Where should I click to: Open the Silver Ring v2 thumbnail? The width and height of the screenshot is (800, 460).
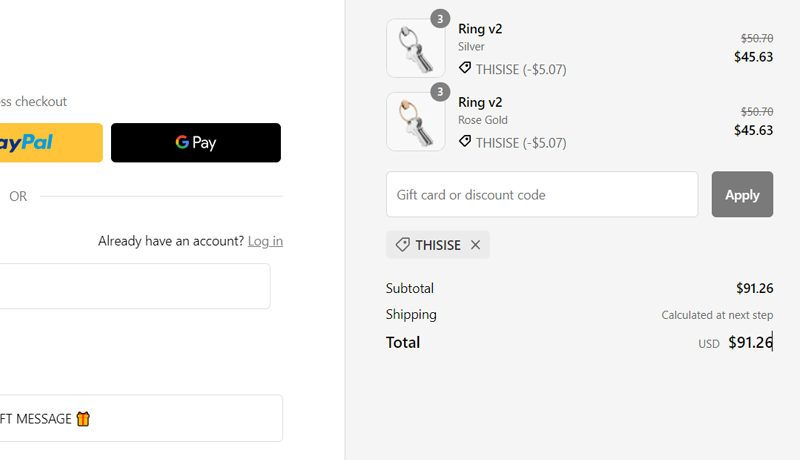415,48
